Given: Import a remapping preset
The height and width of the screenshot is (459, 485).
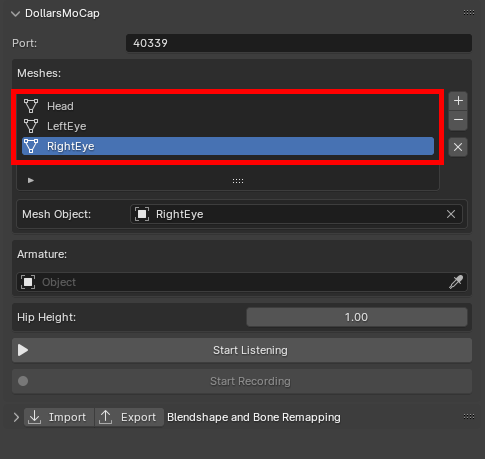Looking at the screenshot, I should click(59, 417).
